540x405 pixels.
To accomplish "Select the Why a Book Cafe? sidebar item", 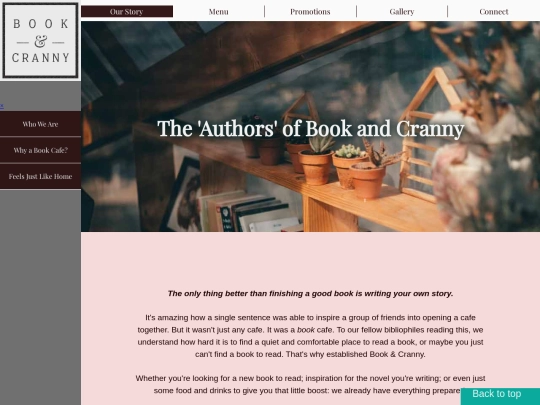I will (x=40, y=150).
